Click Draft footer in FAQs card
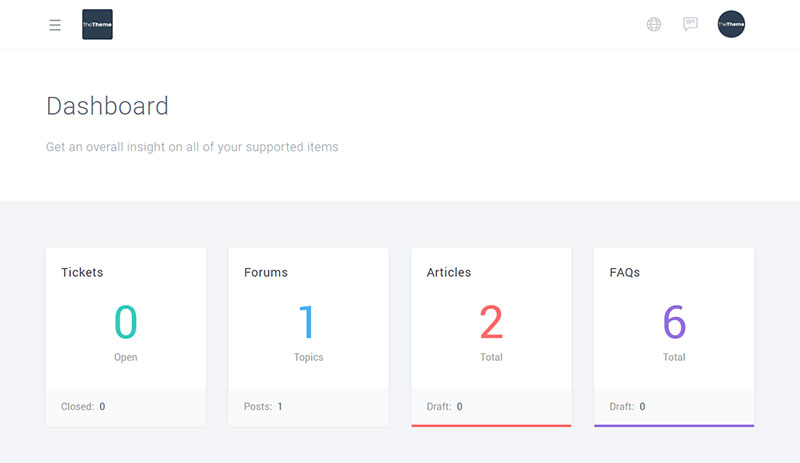 (628, 407)
